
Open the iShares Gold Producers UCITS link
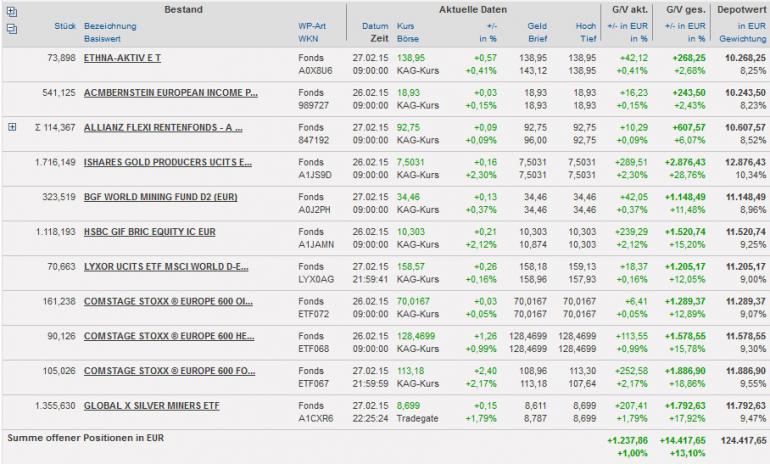coord(167,163)
